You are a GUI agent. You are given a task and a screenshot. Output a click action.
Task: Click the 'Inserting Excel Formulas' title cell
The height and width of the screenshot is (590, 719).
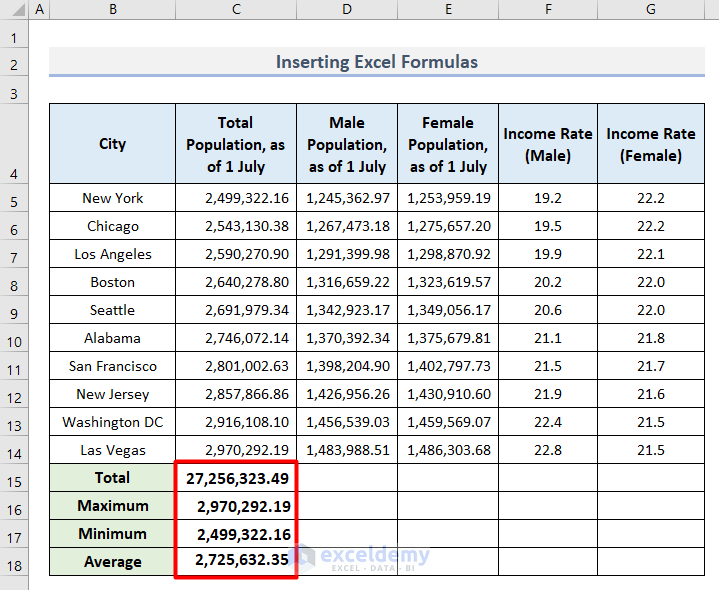(376, 62)
